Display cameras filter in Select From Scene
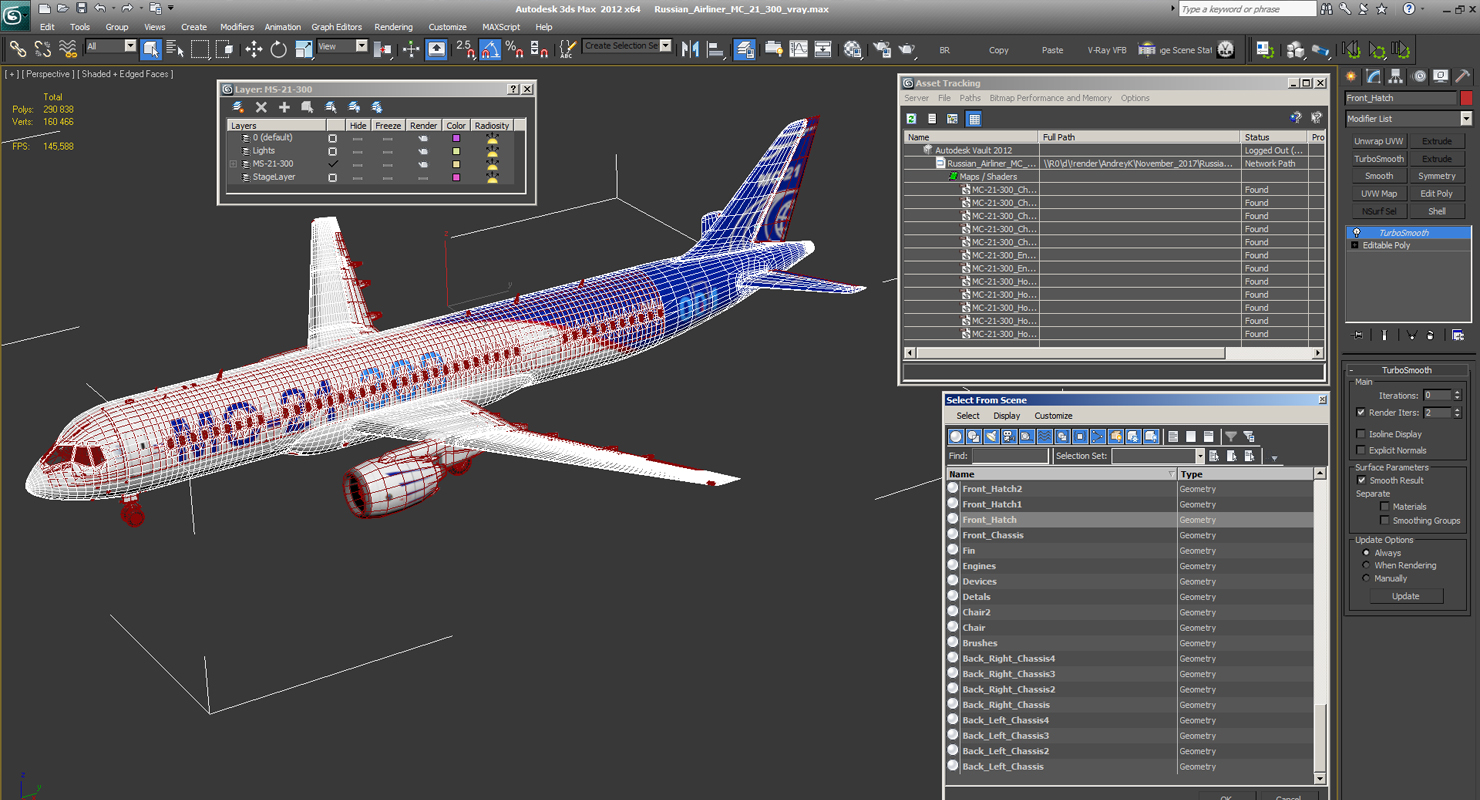The image size is (1480, 800). pos(1009,436)
